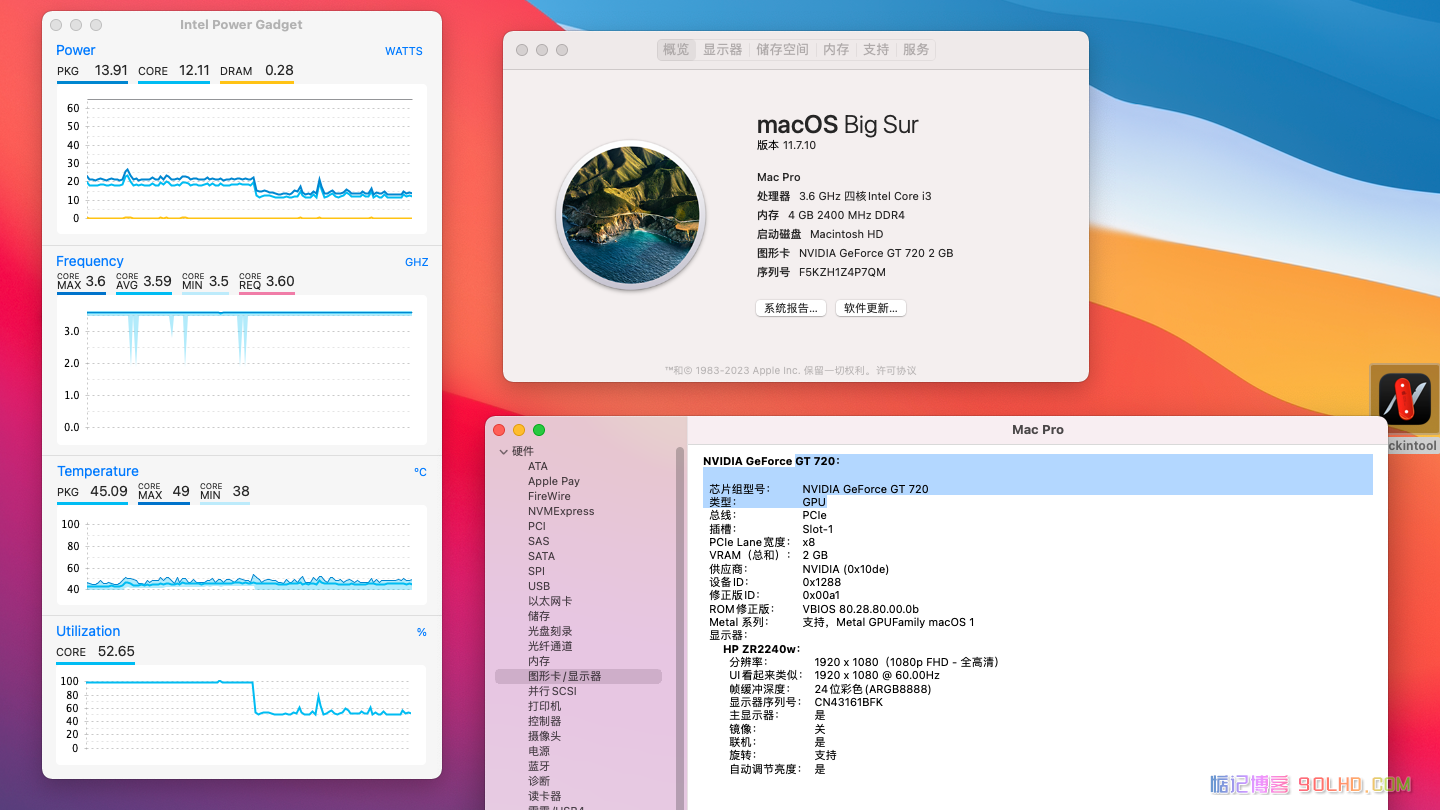Switch to the 概览 tab
1440x810 pixels.
(x=676, y=49)
